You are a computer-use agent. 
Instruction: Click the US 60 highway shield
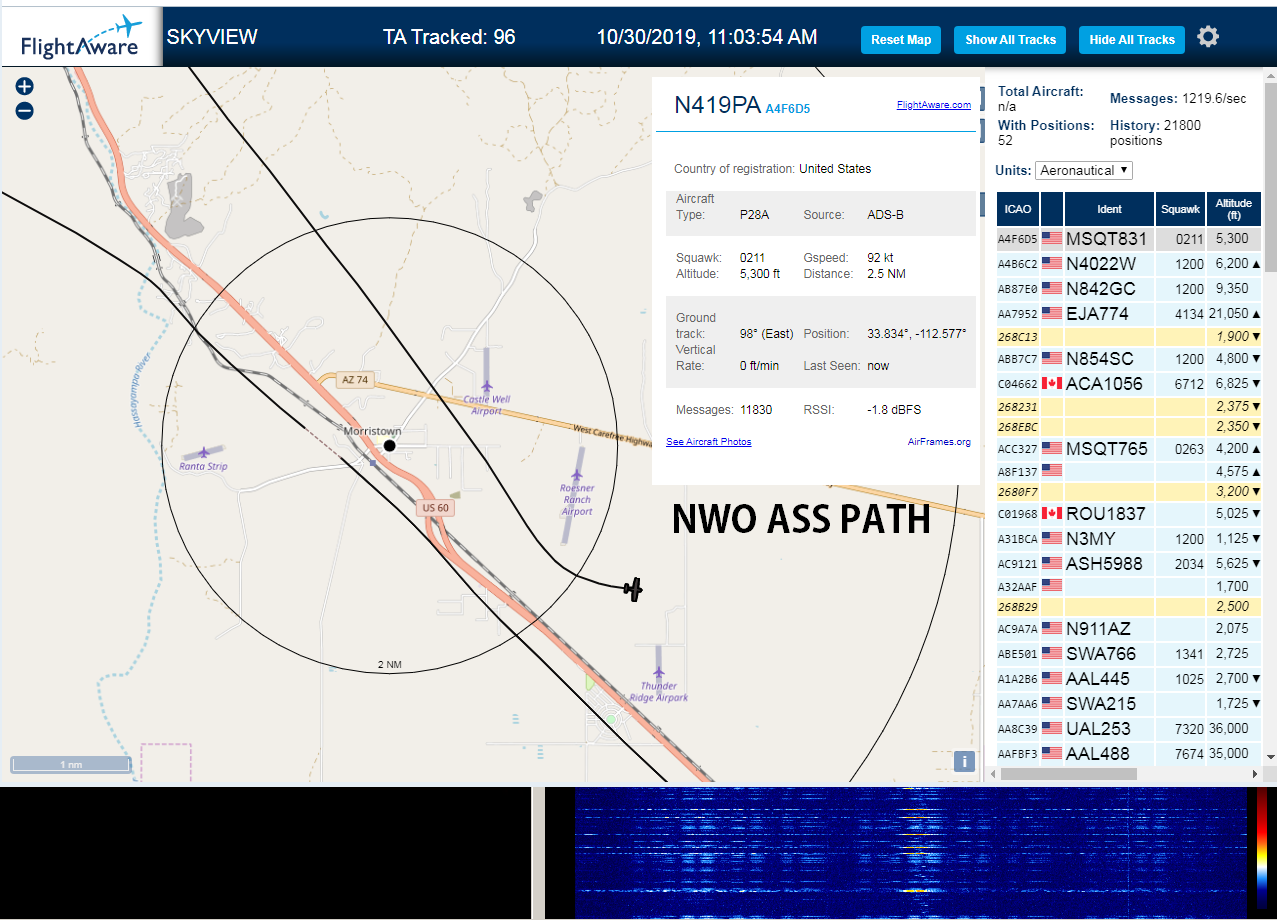click(435, 508)
